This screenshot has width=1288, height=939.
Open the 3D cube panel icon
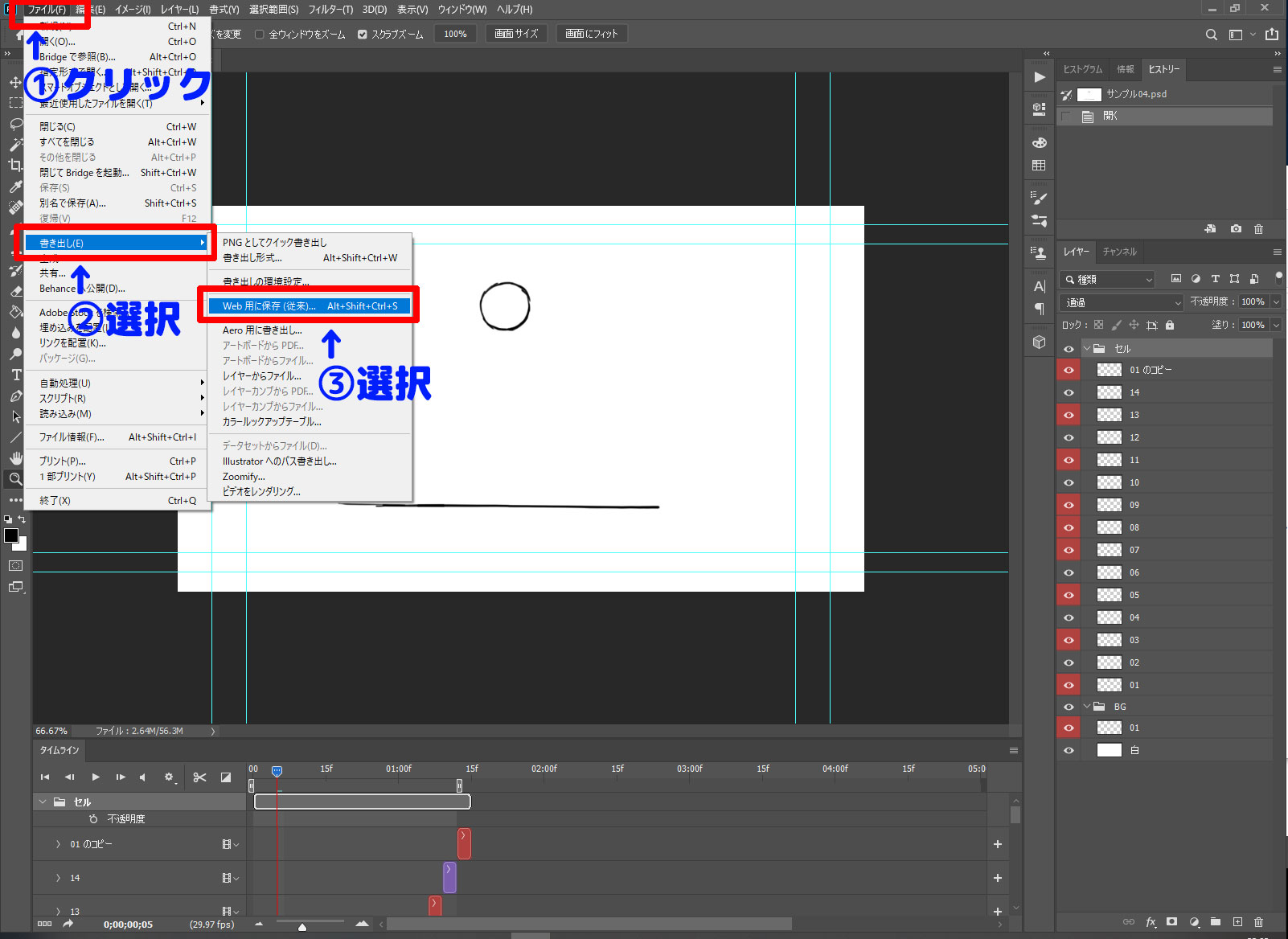point(1040,342)
